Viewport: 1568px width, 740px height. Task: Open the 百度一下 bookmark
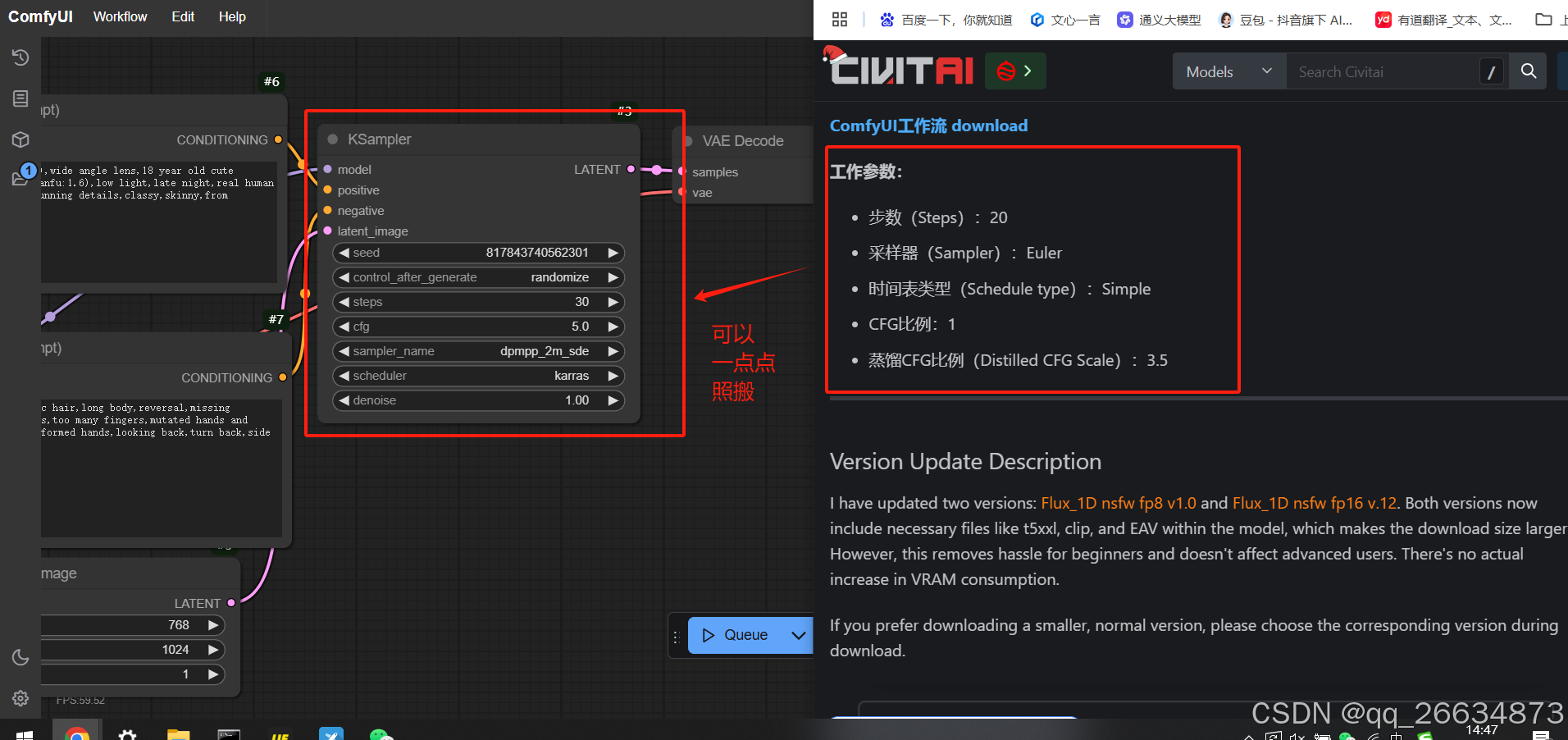coord(946,20)
